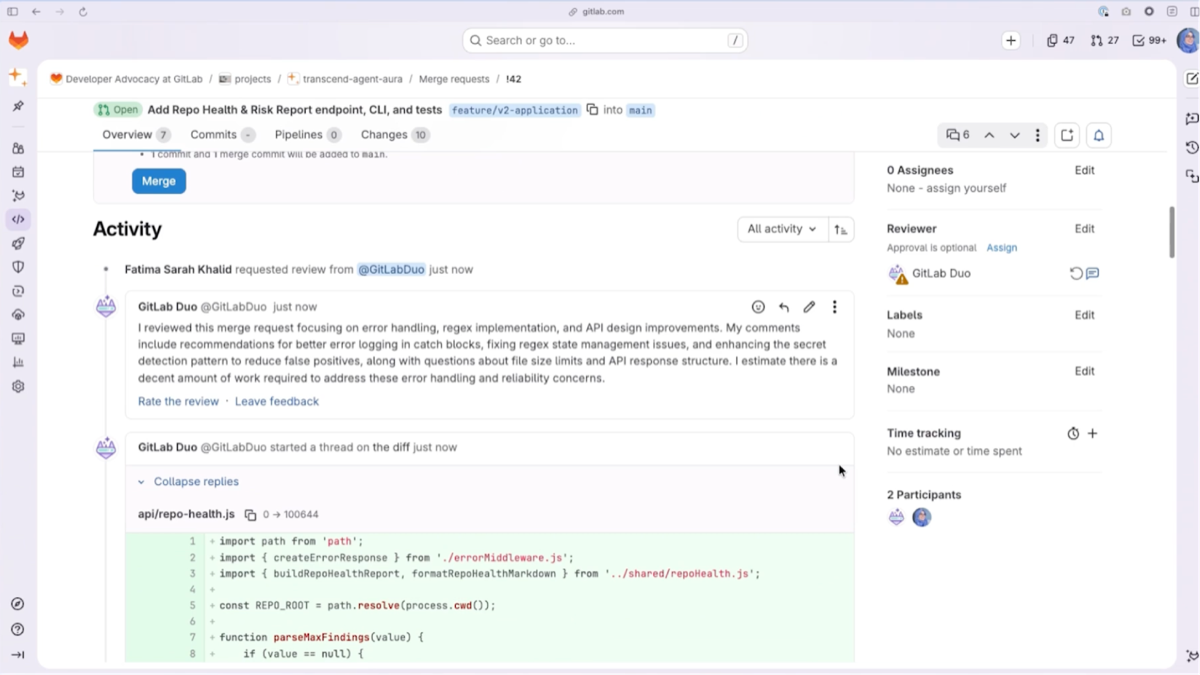
Task: Edit the Reviewer section
Action: [x=1085, y=229]
